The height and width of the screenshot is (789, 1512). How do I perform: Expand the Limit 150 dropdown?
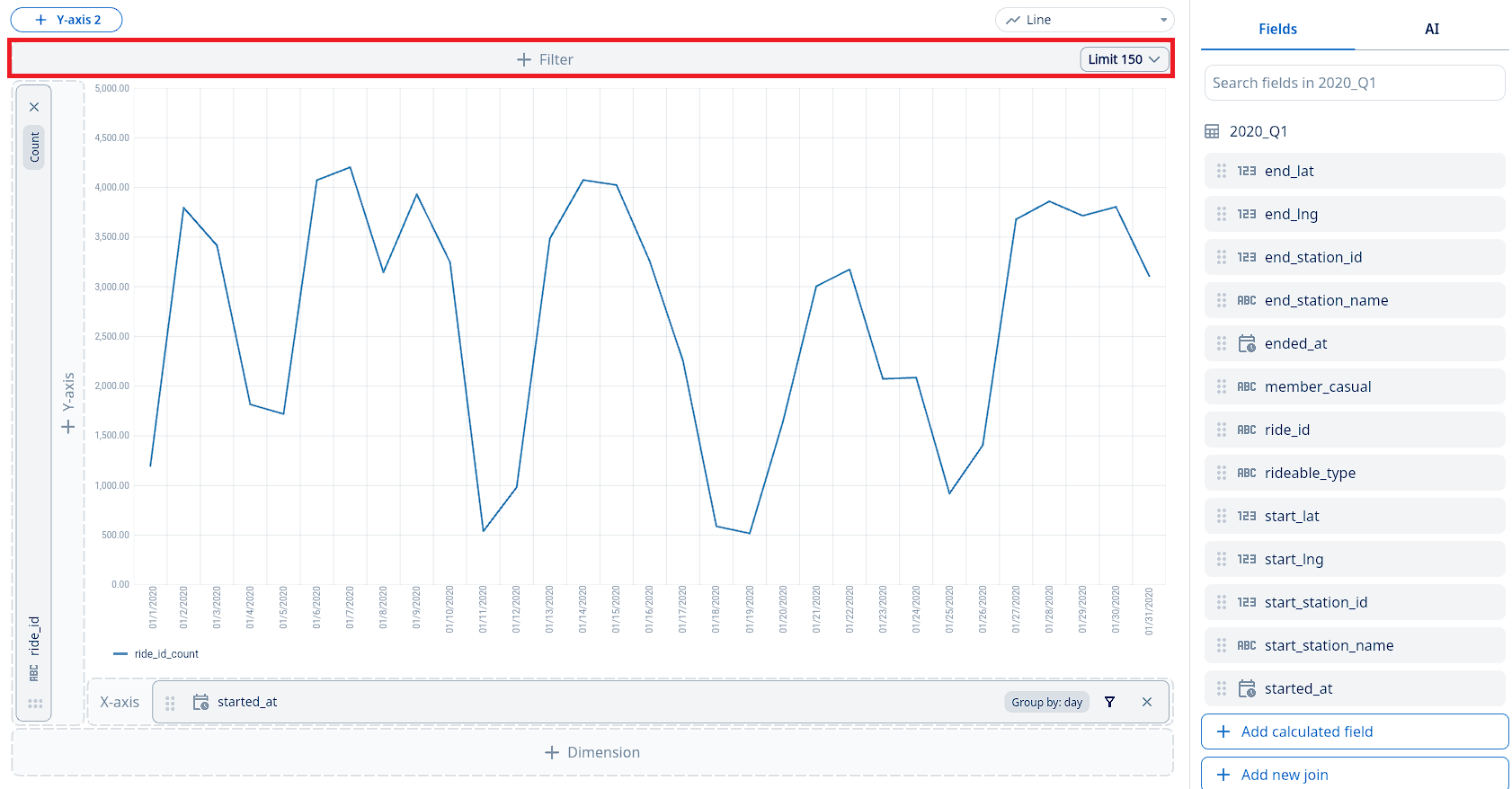coord(1124,59)
